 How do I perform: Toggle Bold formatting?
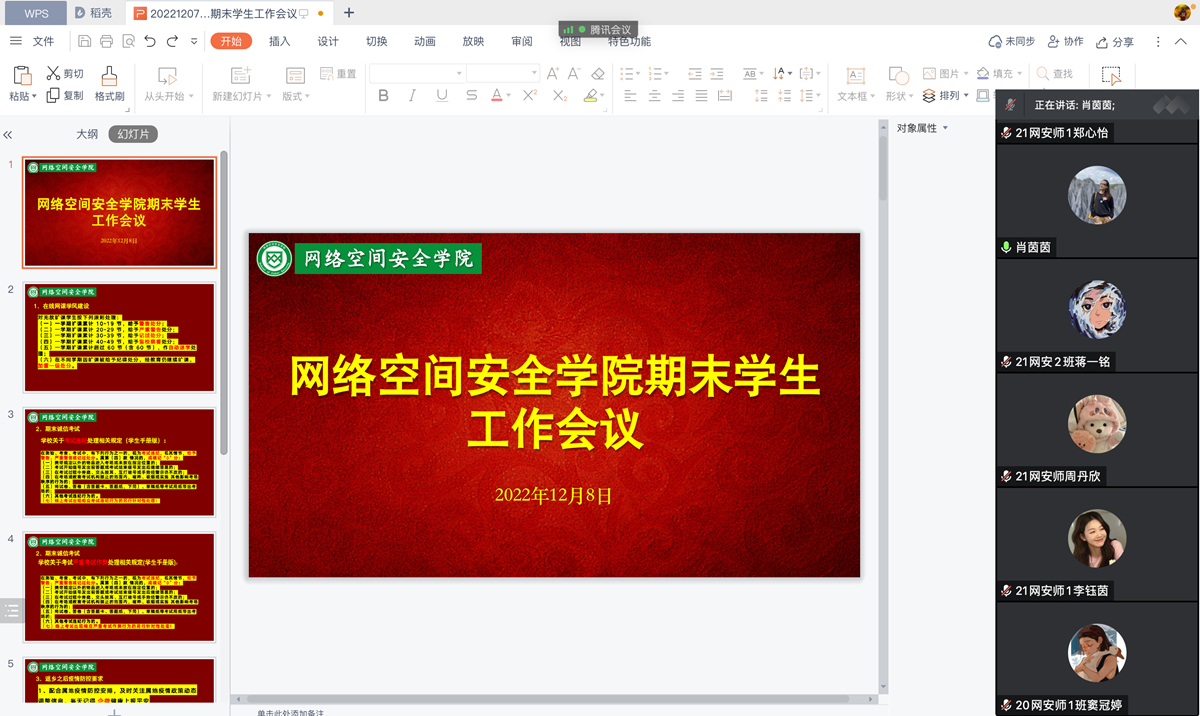[x=383, y=96]
